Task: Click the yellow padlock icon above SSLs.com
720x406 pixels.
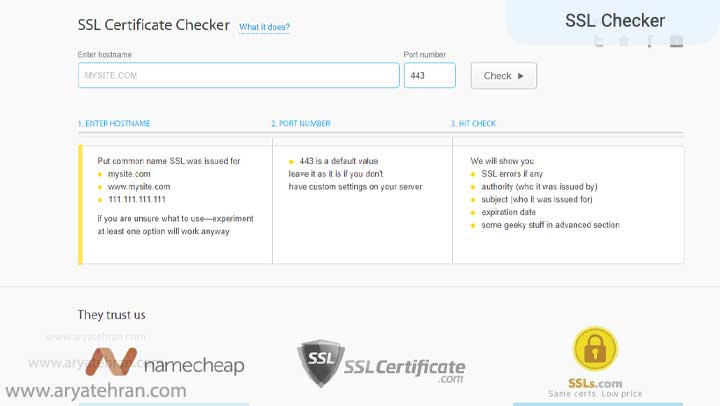Action: click(x=596, y=349)
